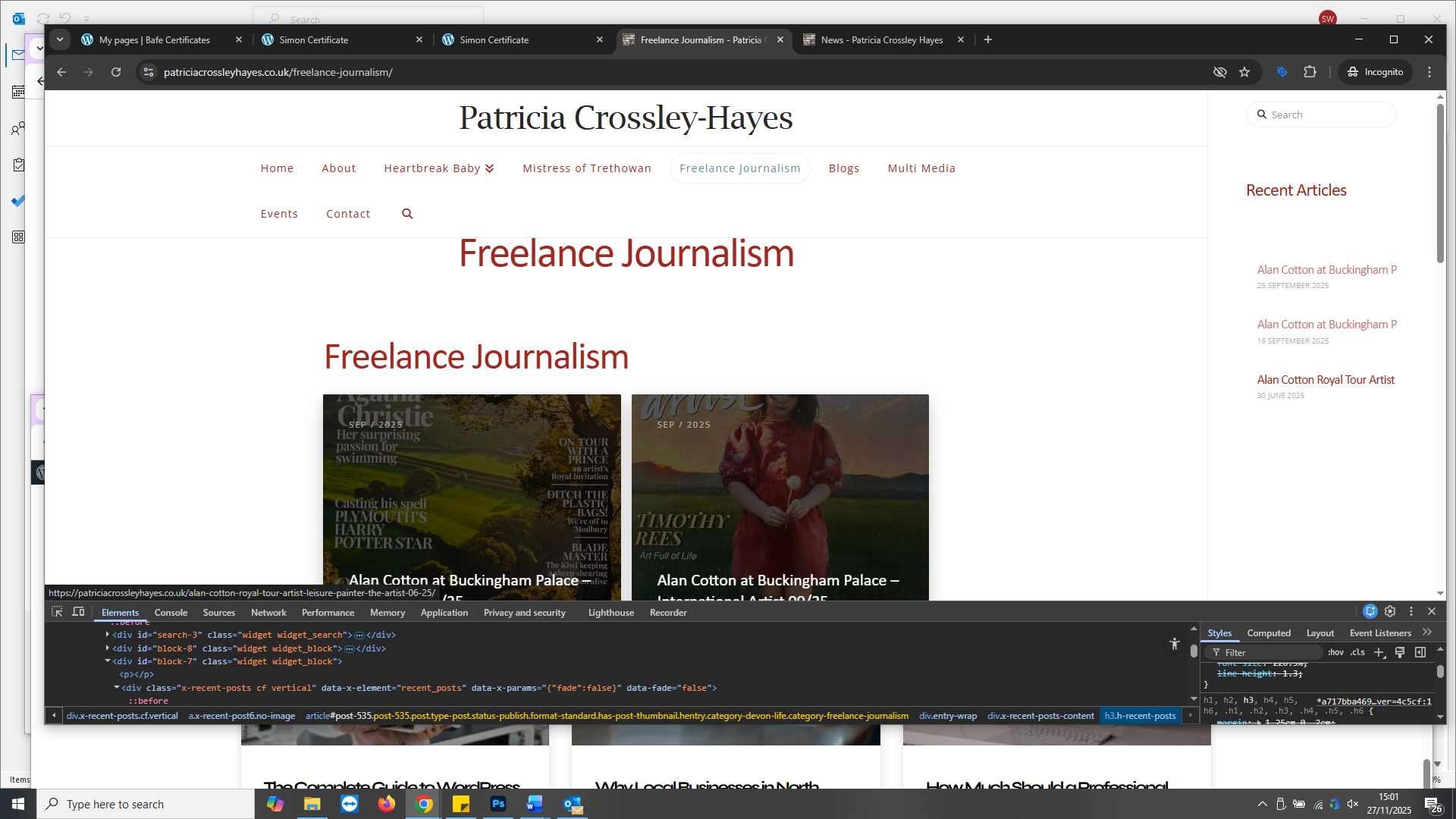Screen dimensions: 1456x819
Task: Navigate to the Multi Media page
Action: tap(921, 168)
